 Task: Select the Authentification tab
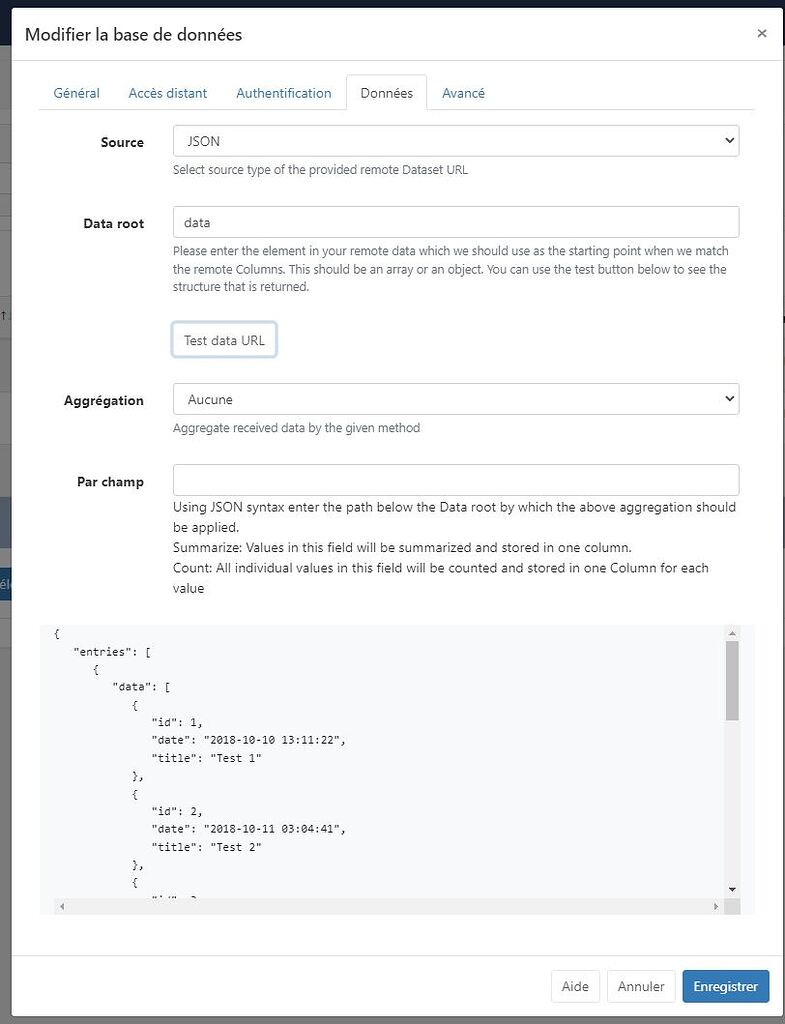(283, 92)
